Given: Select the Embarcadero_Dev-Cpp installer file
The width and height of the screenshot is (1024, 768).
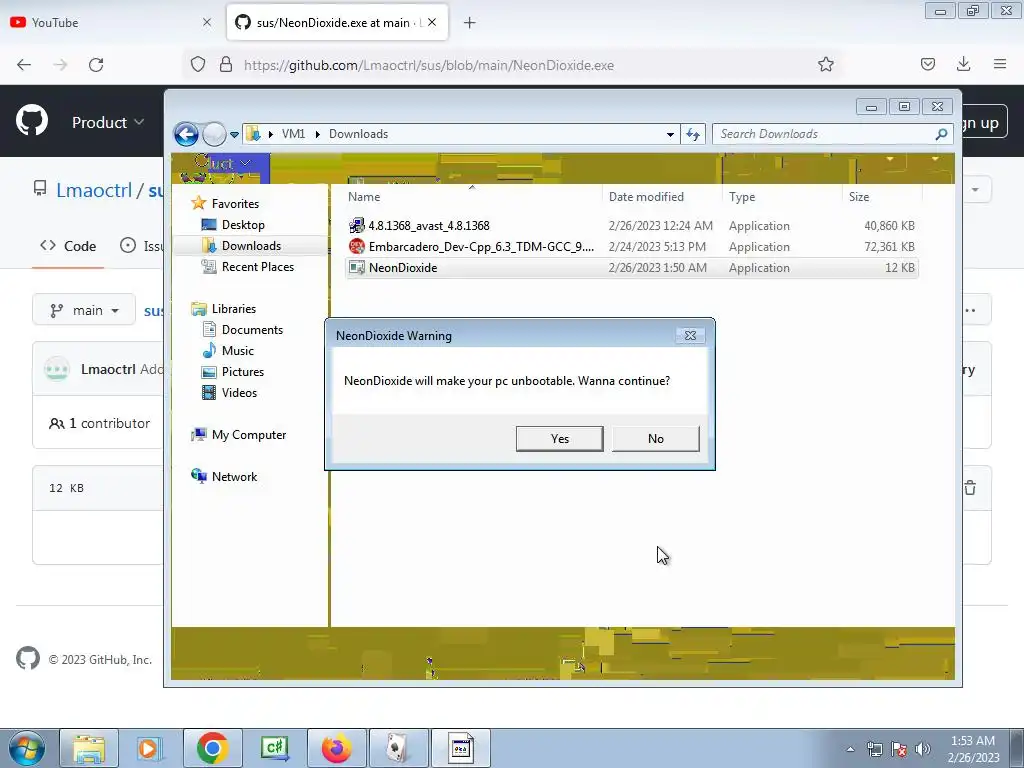Looking at the screenshot, I should [x=632, y=247].
